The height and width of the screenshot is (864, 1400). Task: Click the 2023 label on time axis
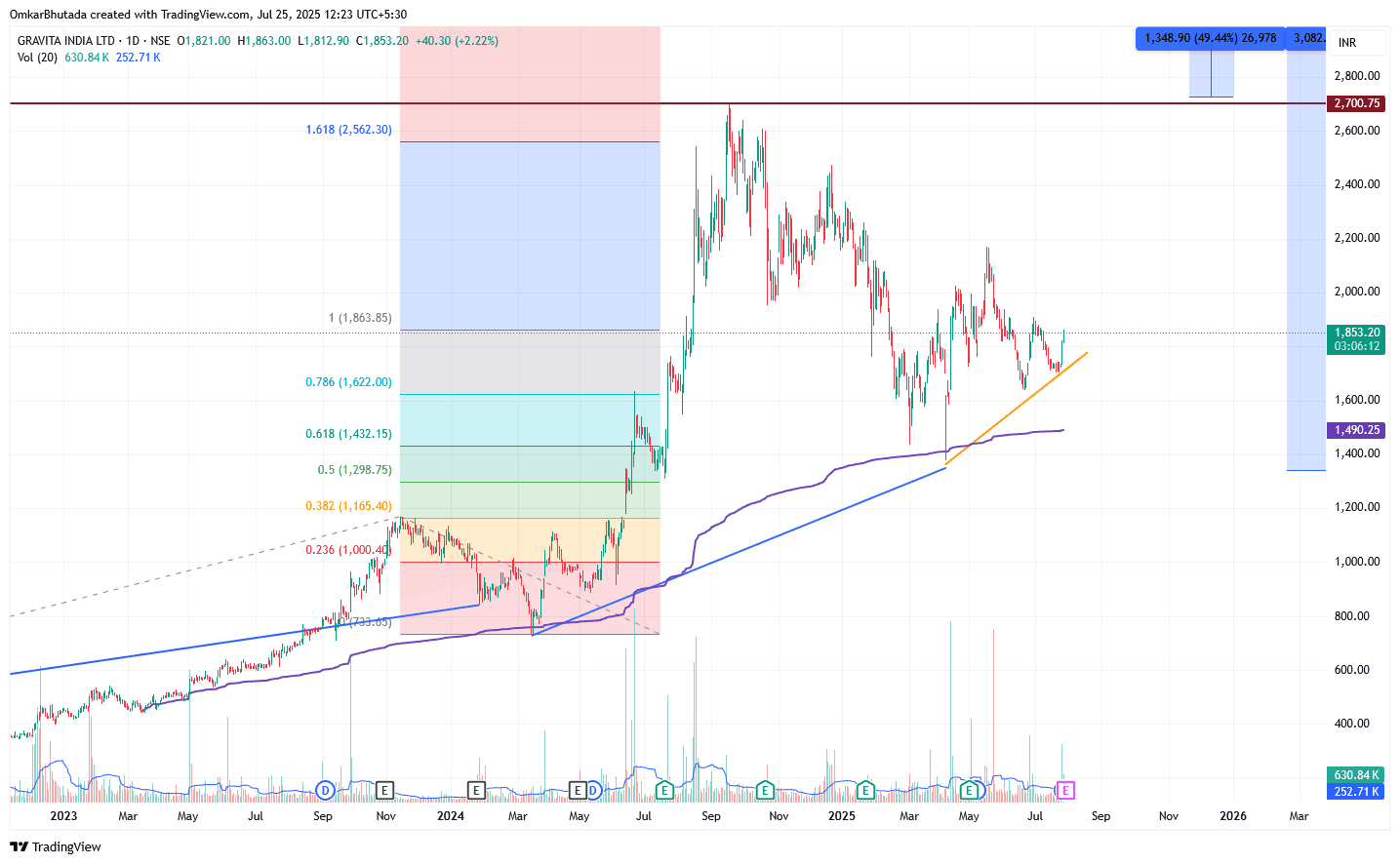tap(63, 816)
